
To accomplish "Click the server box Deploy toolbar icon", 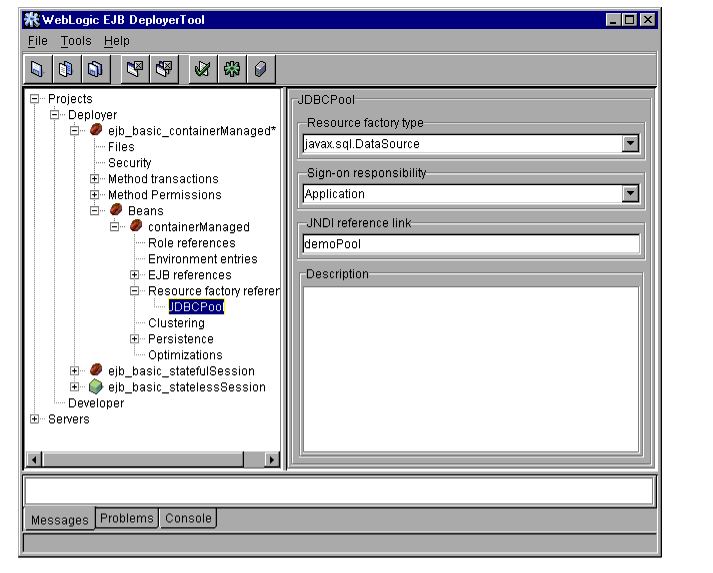I will click(261, 69).
